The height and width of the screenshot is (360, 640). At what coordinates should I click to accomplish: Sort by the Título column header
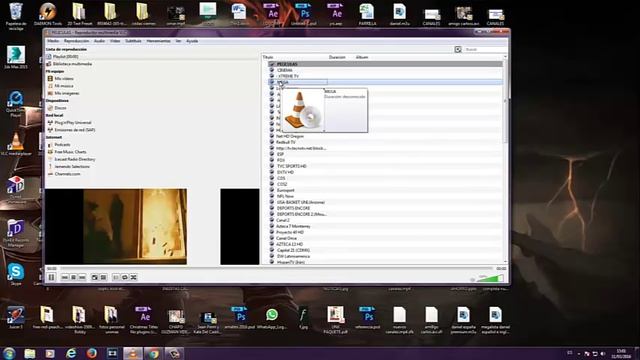268,57
